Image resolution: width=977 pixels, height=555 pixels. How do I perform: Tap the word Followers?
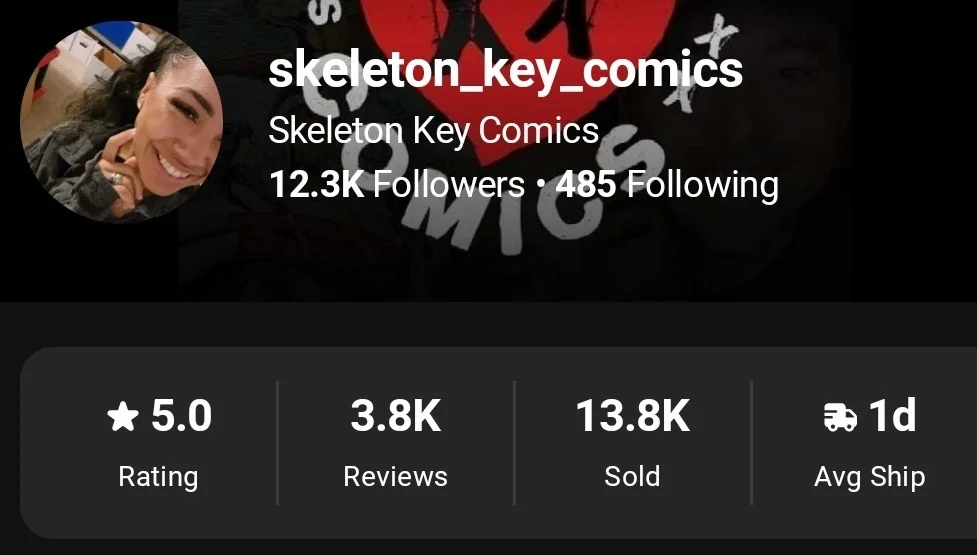(x=449, y=185)
